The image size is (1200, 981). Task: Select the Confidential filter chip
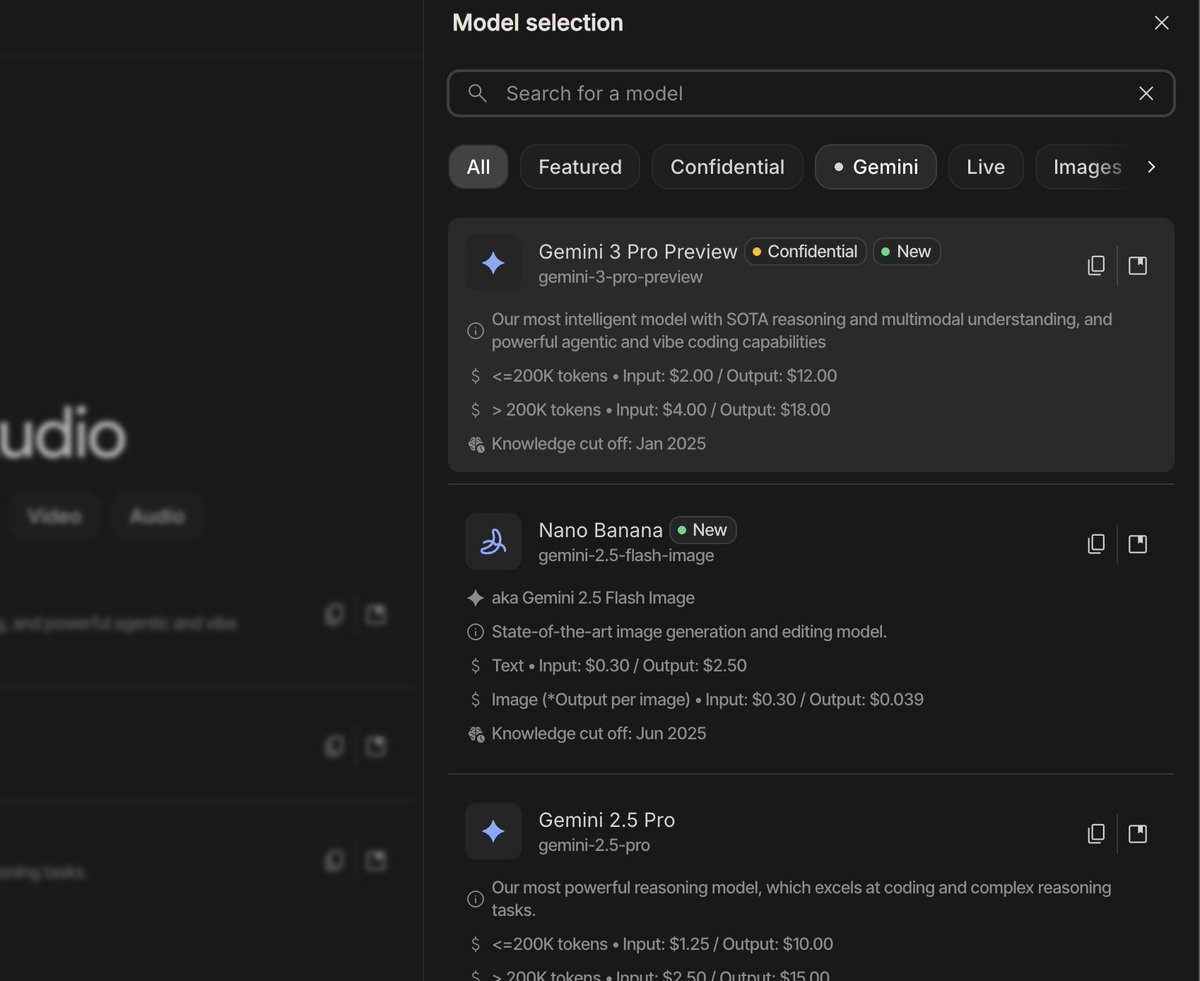pos(727,167)
